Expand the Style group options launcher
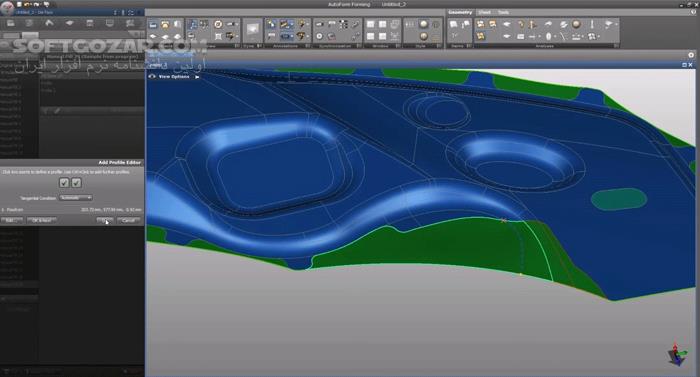This screenshot has height=377, width=700. (439, 46)
